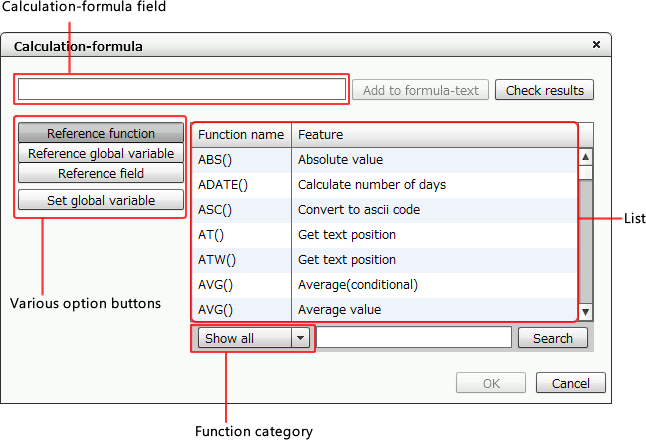Switch to Reference global variable
646x440 pixels.
click(101, 153)
